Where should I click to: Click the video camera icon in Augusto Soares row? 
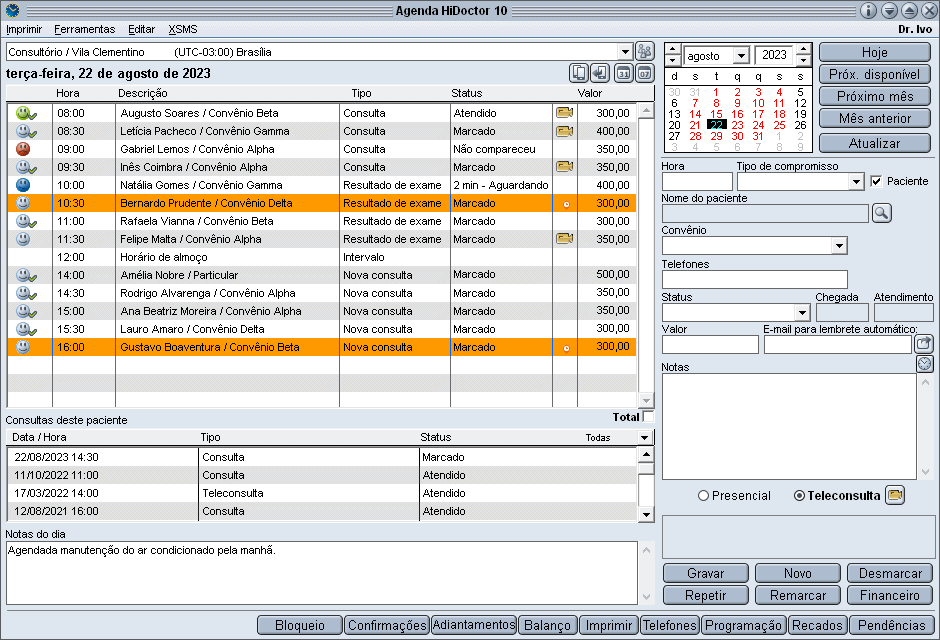(x=564, y=113)
